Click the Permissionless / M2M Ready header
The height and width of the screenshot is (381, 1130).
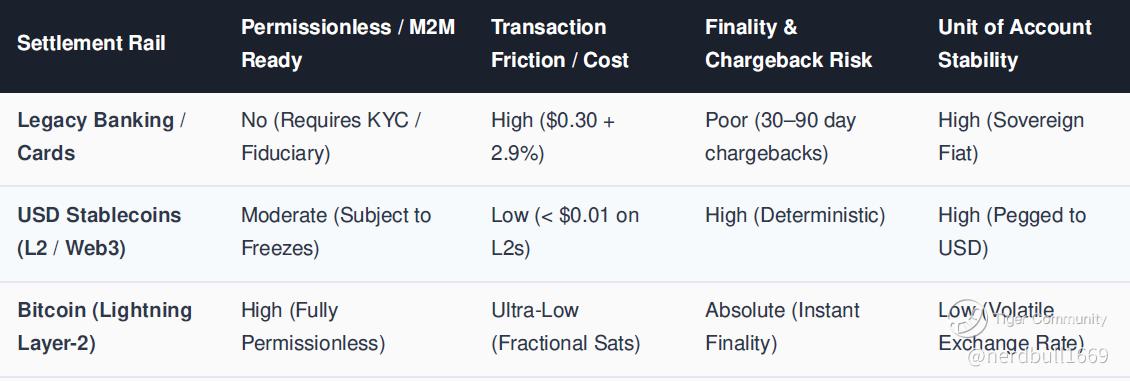point(348,43)
